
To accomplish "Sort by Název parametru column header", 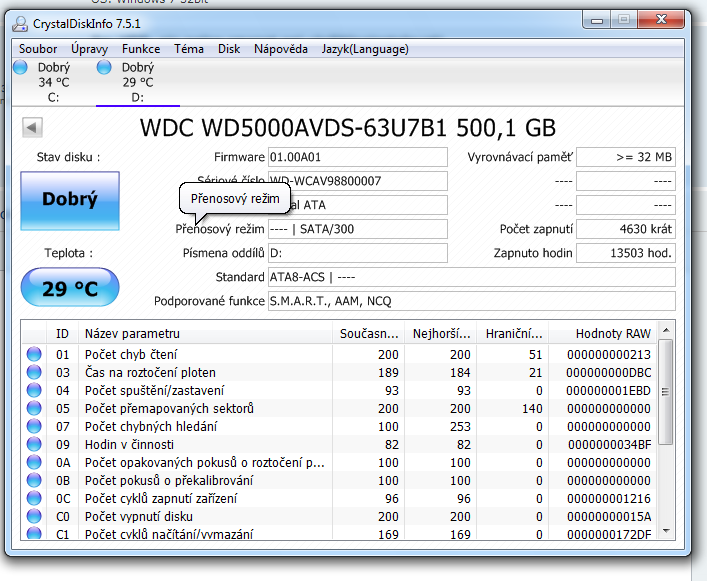I will 205,333.
